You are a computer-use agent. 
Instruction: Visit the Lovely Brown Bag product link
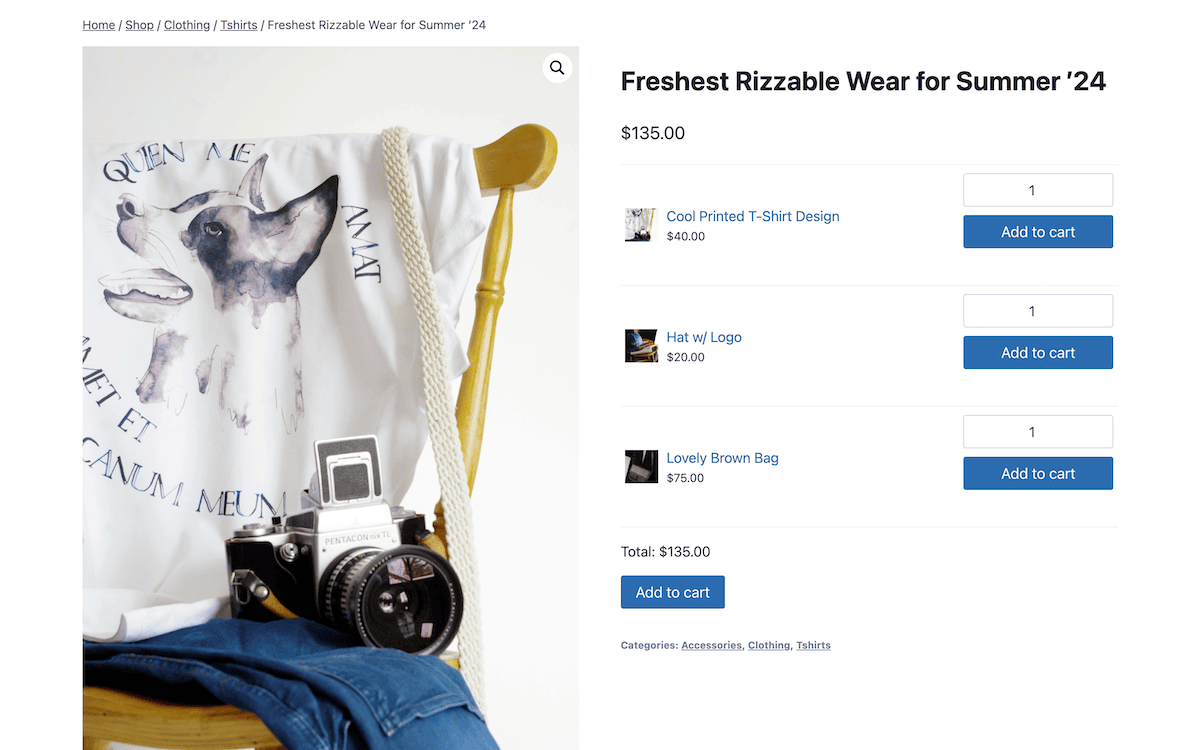723,458
